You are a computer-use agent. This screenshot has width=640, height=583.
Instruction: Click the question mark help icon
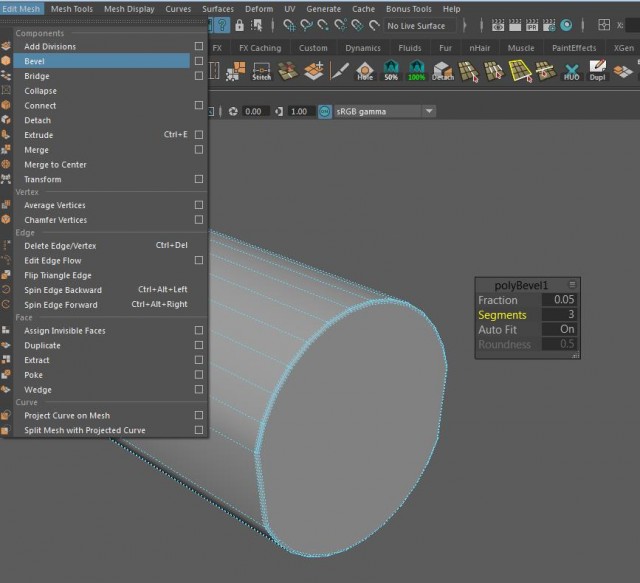222,25
